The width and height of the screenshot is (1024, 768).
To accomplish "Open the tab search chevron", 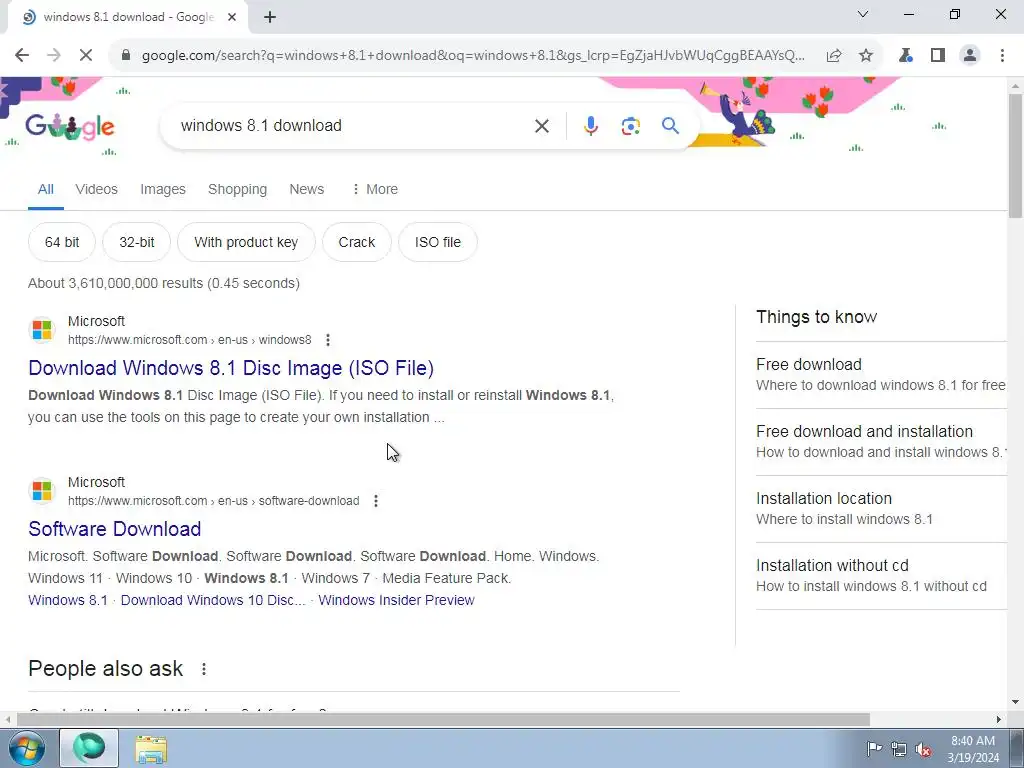I will pos(863,14).
